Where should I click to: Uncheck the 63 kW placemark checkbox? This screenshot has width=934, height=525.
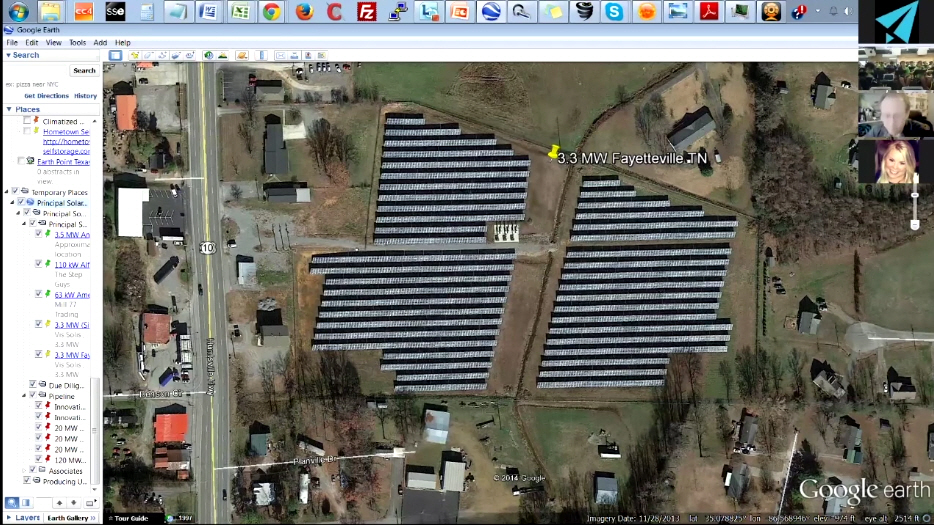click(x=39, y=294)
